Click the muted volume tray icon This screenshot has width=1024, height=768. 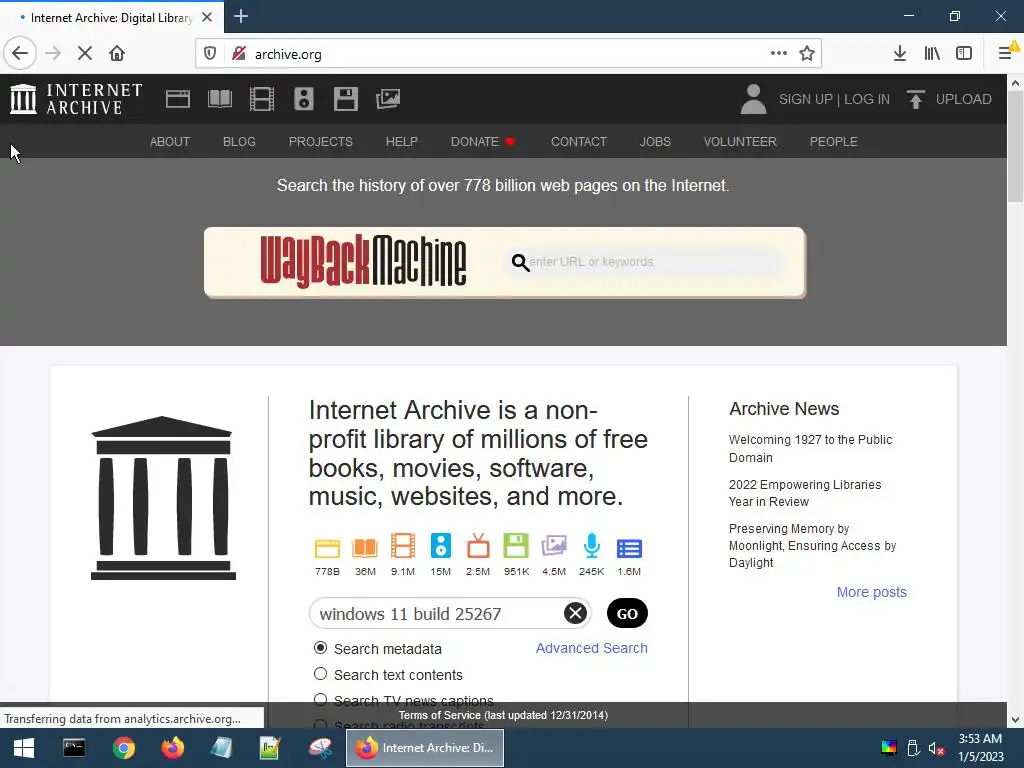936,748
